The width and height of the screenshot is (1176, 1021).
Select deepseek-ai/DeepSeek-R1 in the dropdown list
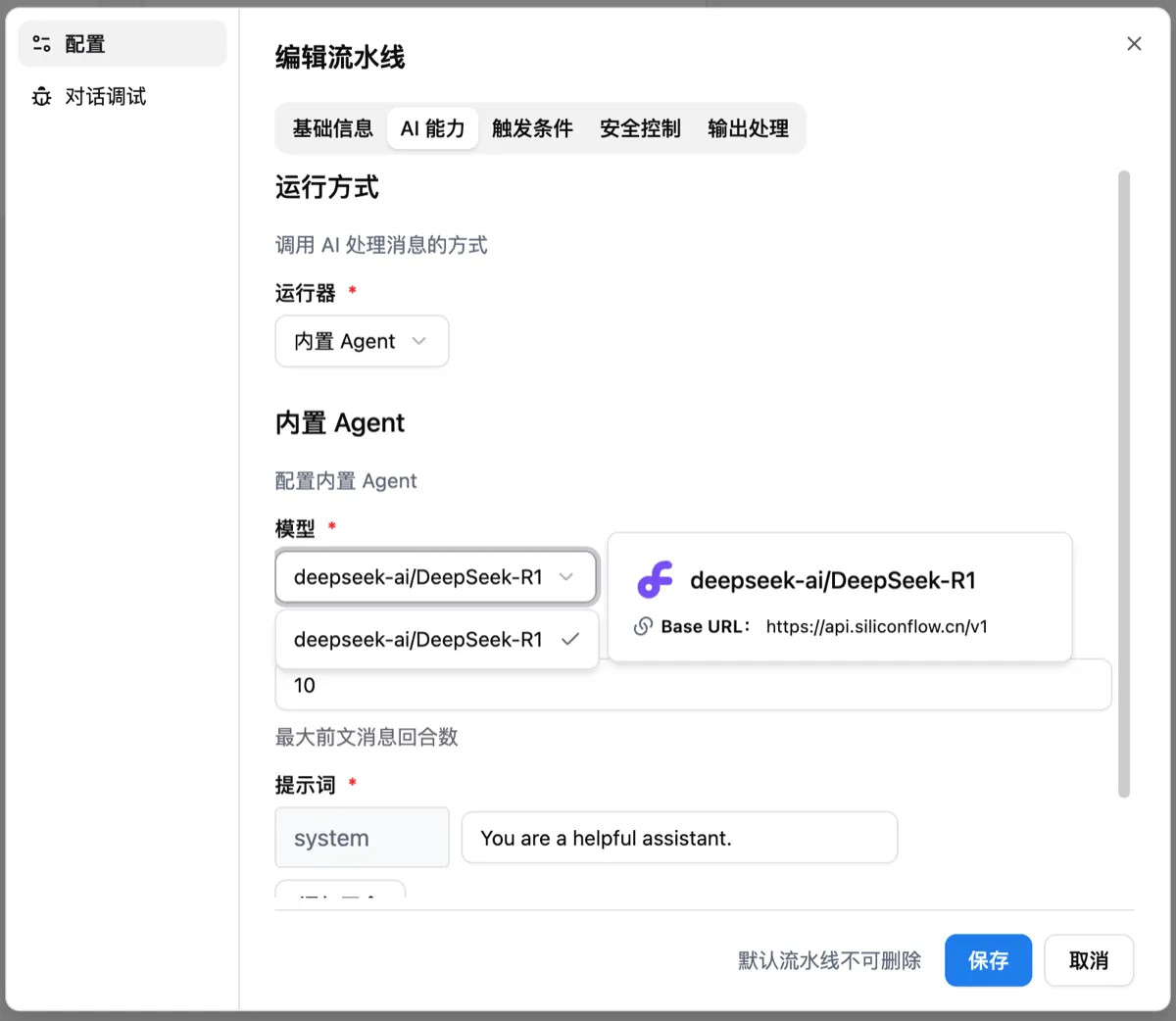[437, 640]
